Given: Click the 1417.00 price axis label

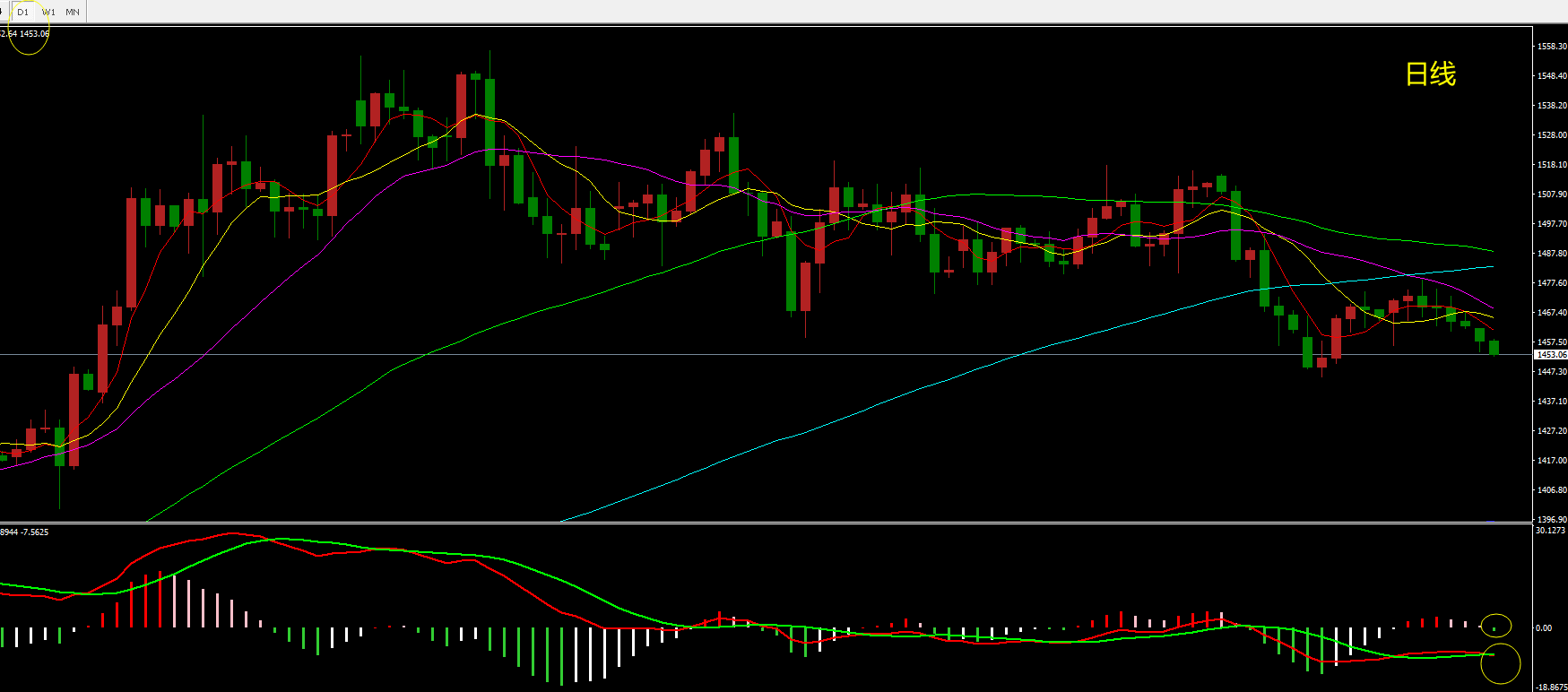Looking at the screenshot, I should tap(1552, 460).
